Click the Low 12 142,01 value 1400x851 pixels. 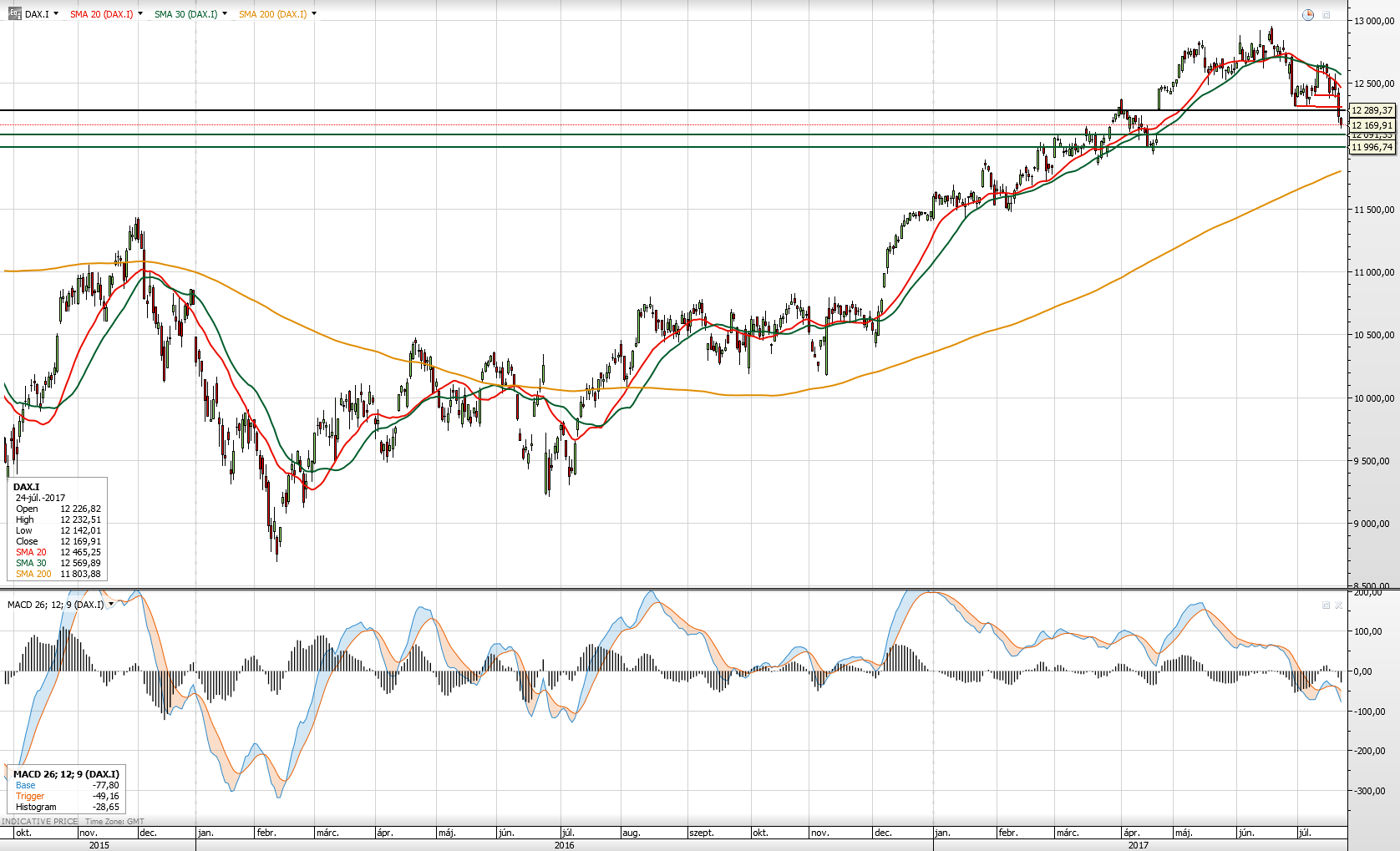80,530
